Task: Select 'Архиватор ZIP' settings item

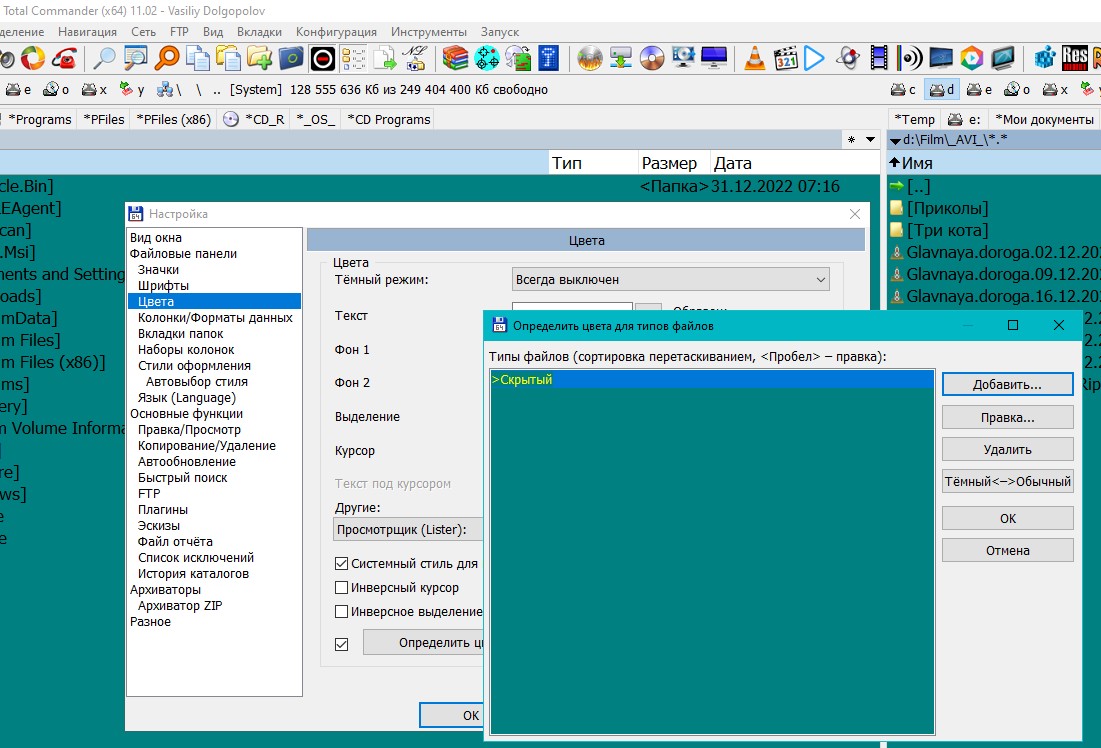Action: coord(180,605)
